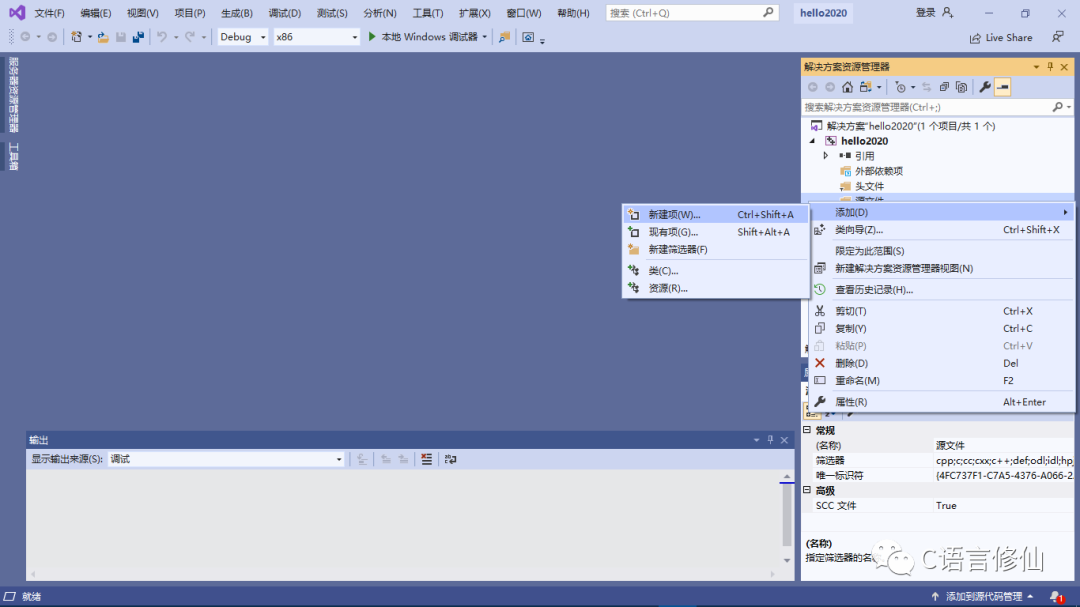Select the solution "hello2020" root node

point(911,126)
